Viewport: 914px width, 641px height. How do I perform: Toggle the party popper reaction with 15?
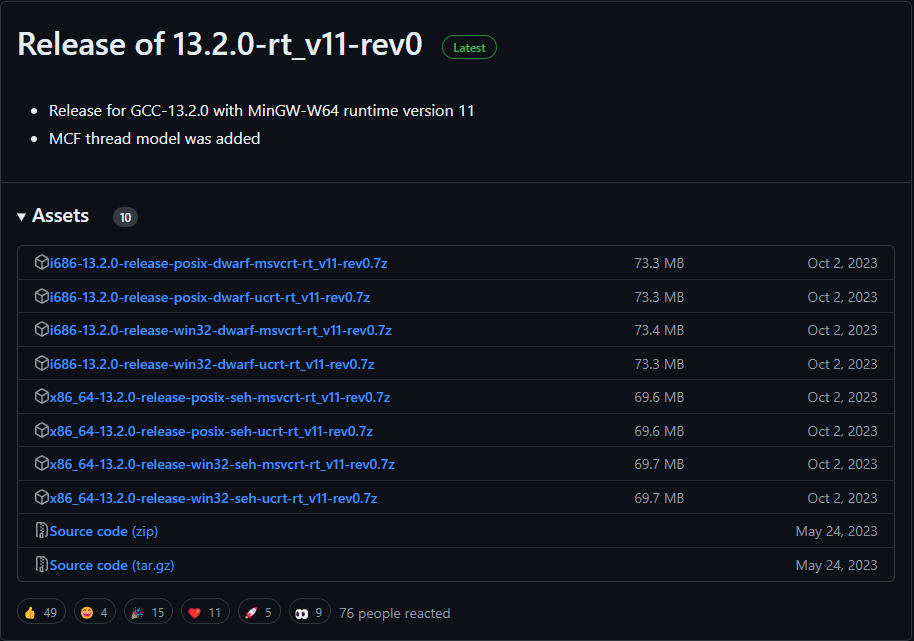coord(149,612)
